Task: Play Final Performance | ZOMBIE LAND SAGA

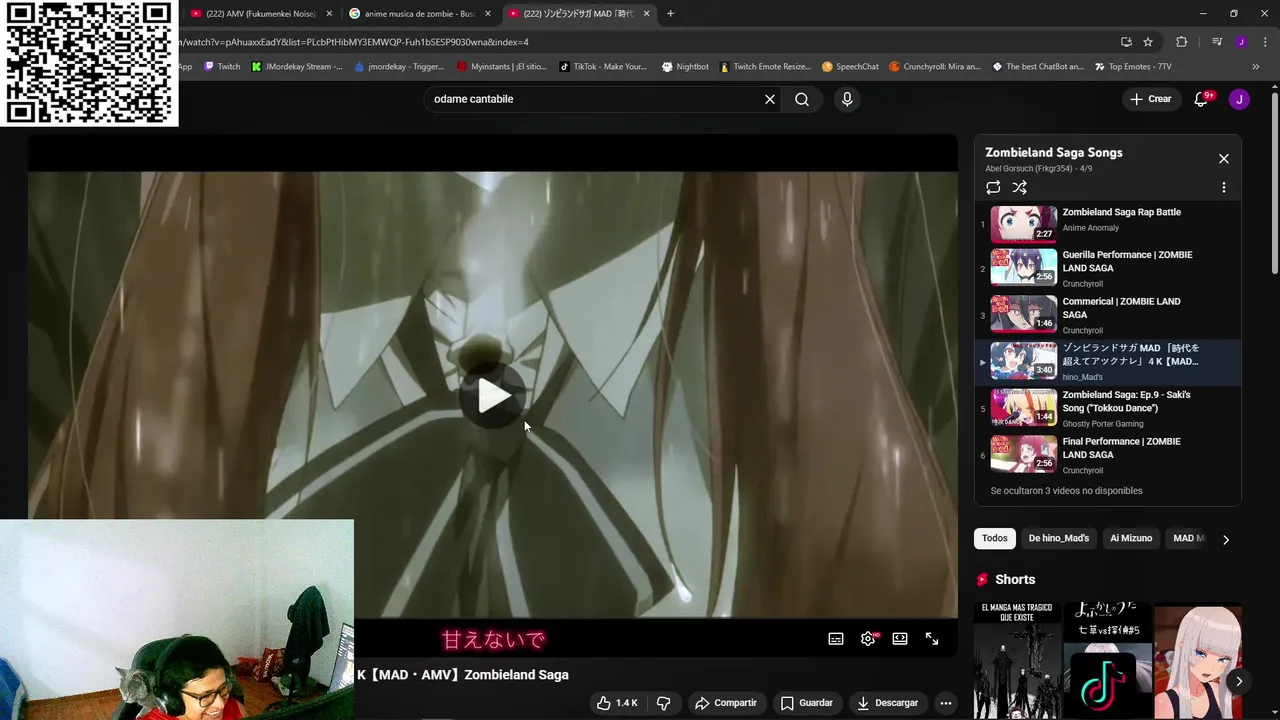Action: 1108,455
